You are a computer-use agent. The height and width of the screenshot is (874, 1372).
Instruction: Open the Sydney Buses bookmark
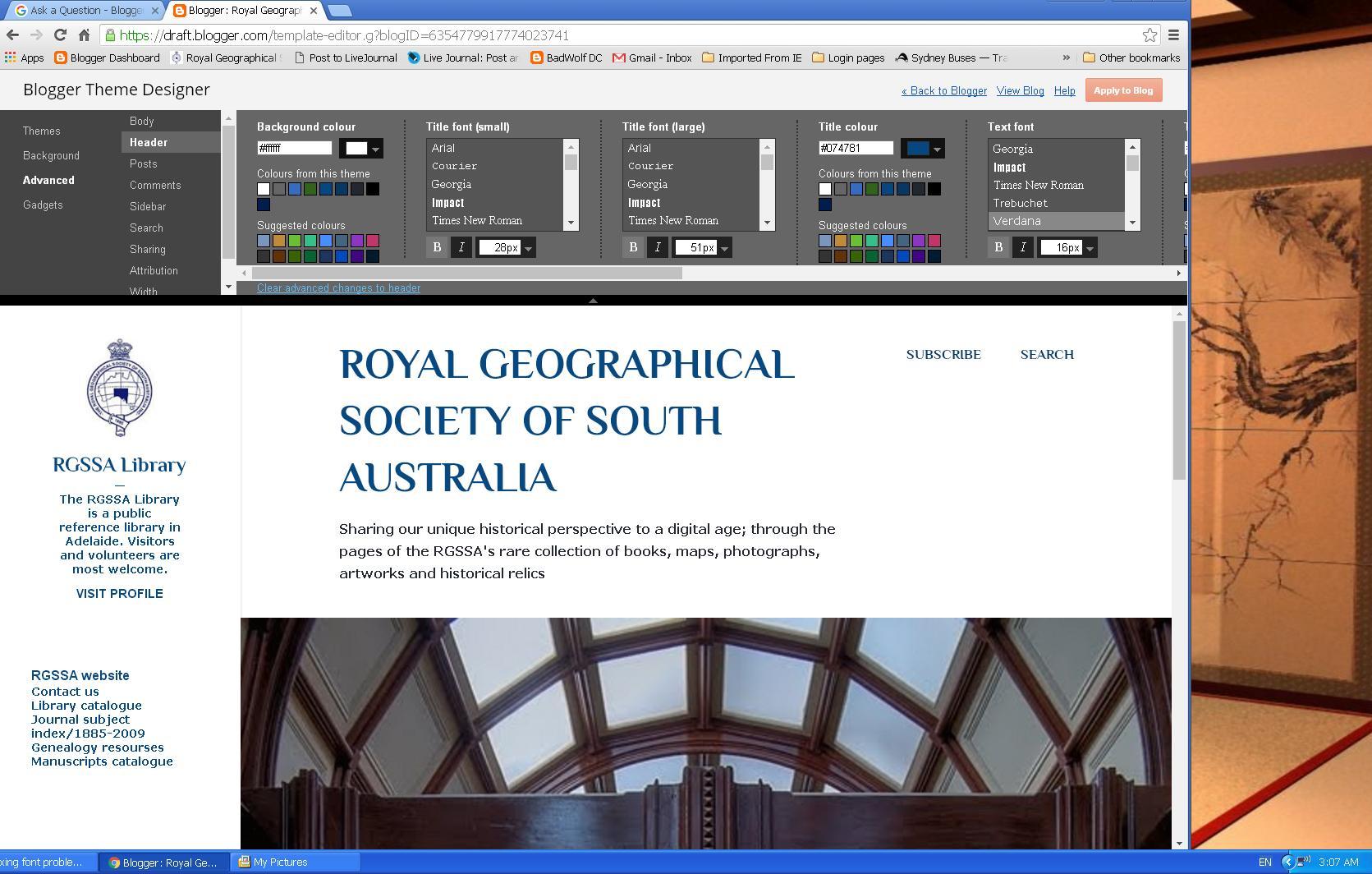point(952,57)
